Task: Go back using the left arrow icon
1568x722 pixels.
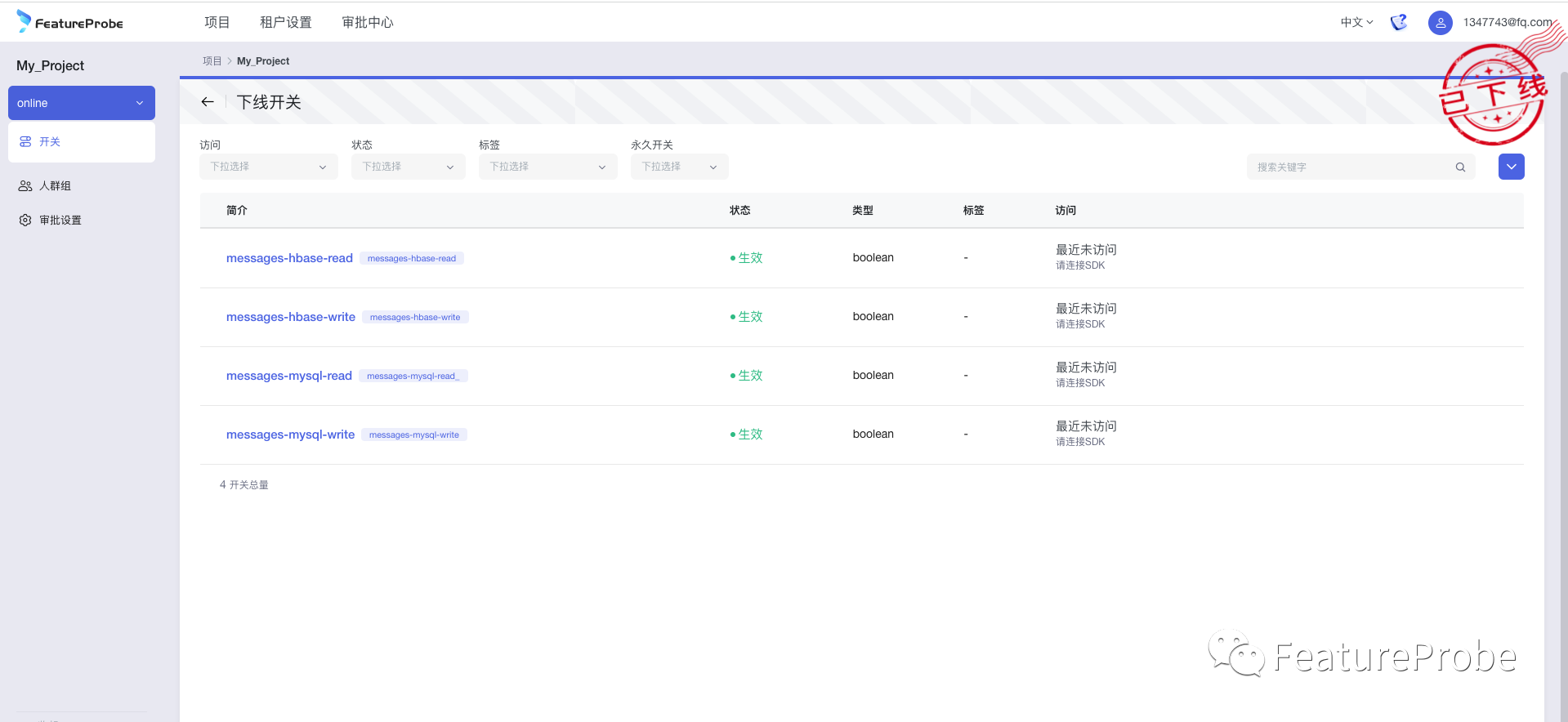Action: tap(208, 102)
